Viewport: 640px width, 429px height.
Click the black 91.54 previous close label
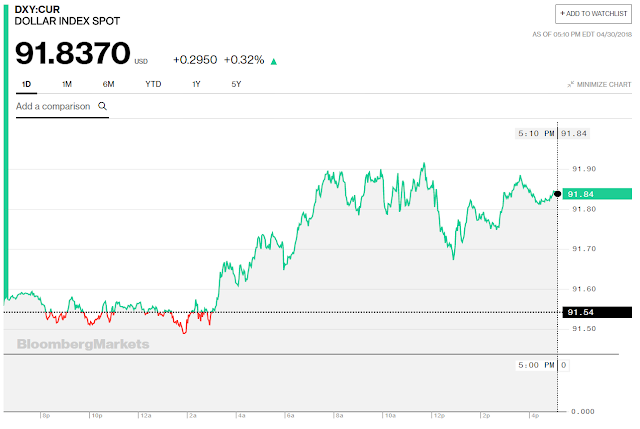(x=597, y=312)
